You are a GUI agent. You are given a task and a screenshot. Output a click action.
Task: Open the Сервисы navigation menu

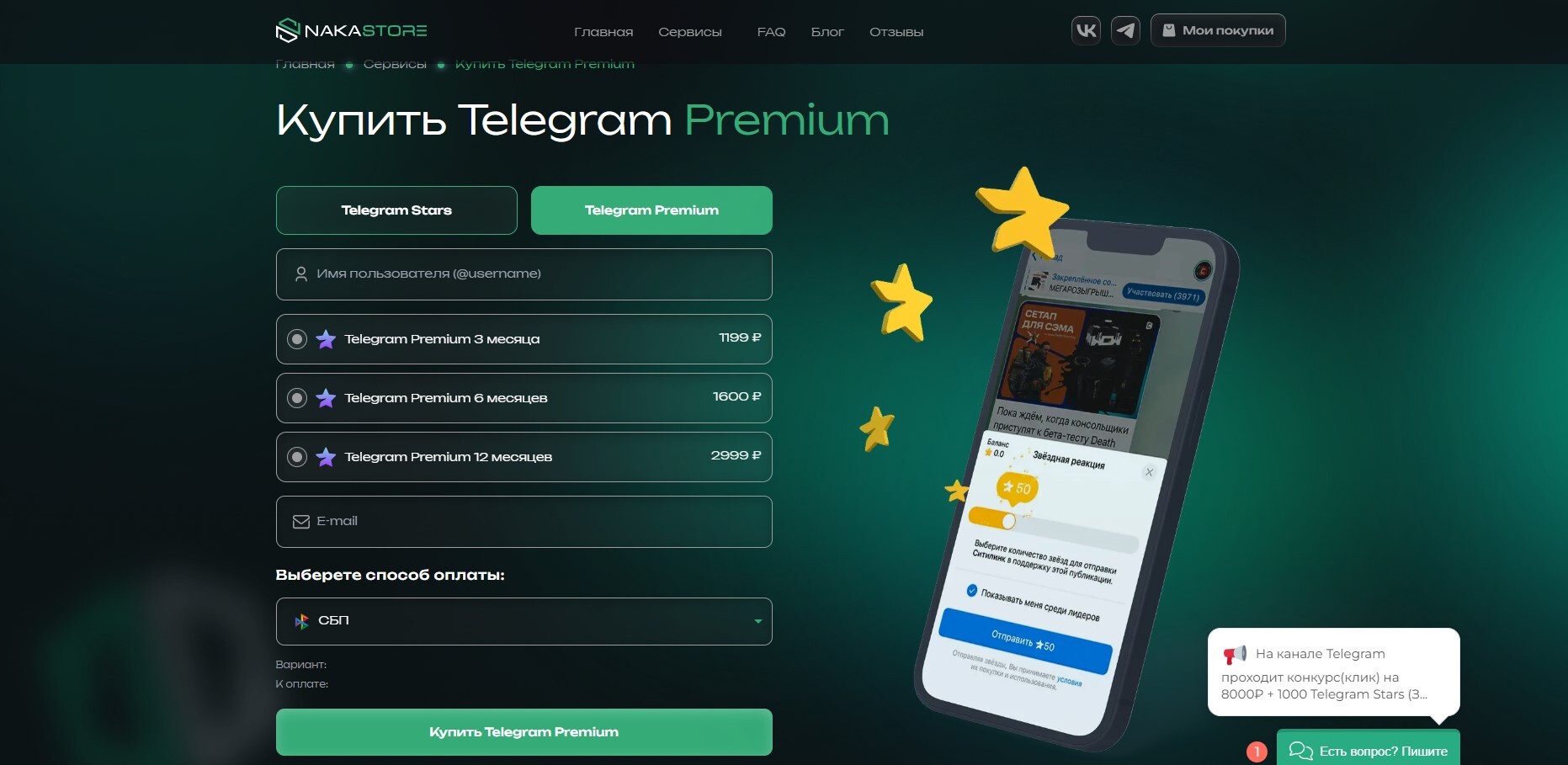[690, 32]
